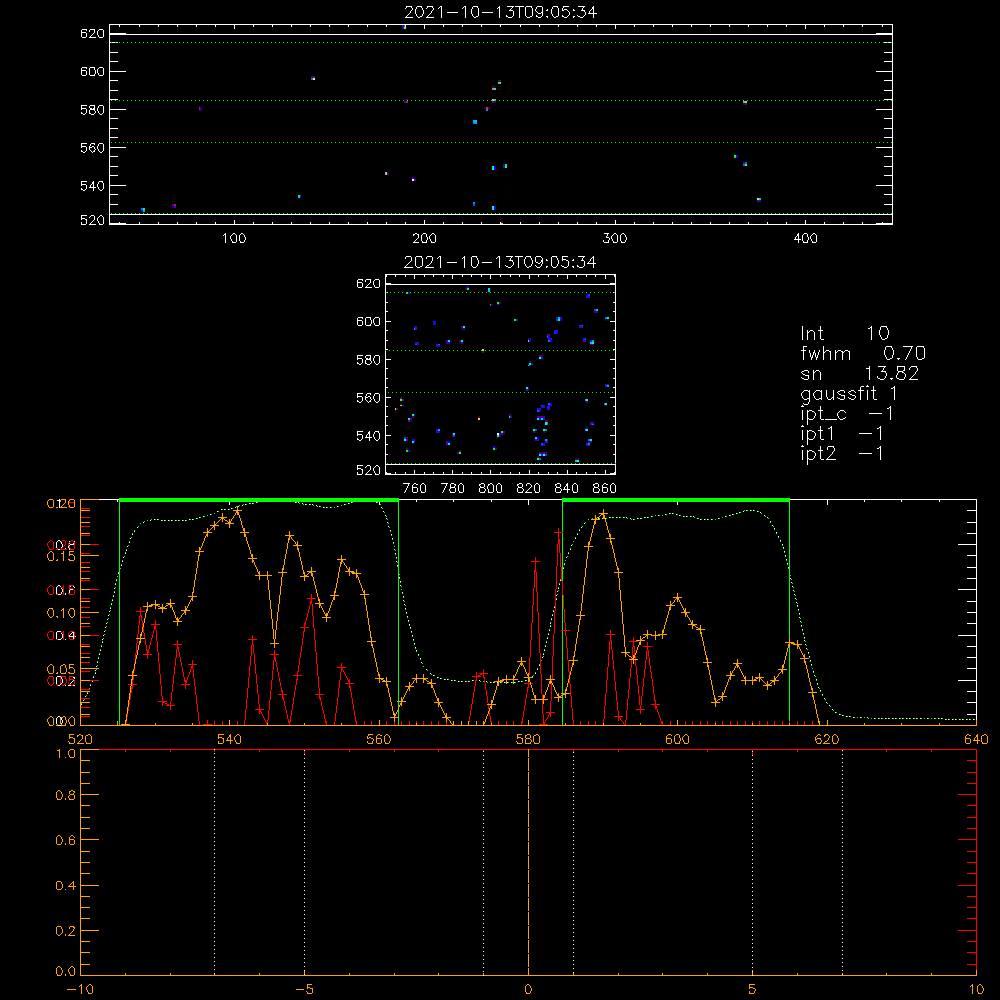Click the 'ipt1 -1' readout line
This screenshot has width=1000, height=1000.
coord(842,434)
